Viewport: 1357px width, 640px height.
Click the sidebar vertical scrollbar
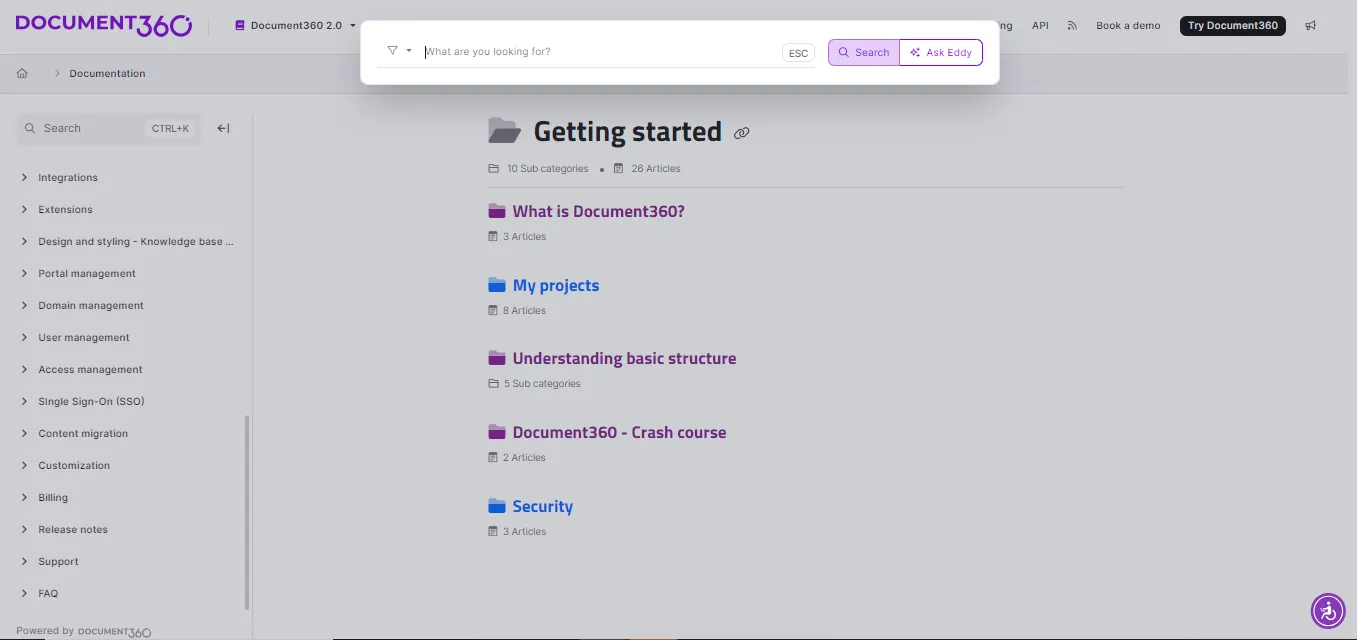coord(247,512)
